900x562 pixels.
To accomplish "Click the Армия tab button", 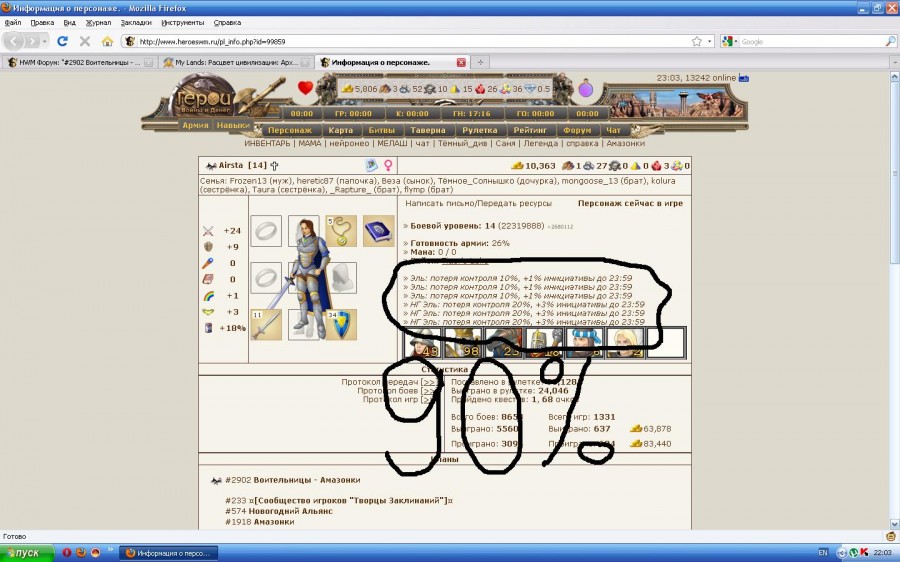I will point(196,125).
